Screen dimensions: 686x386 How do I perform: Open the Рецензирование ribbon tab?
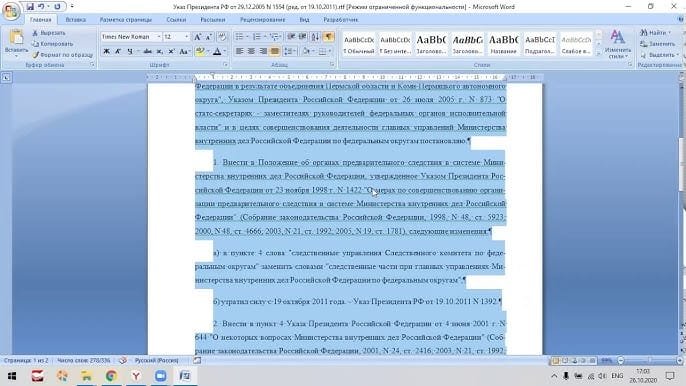pos(262,20)
